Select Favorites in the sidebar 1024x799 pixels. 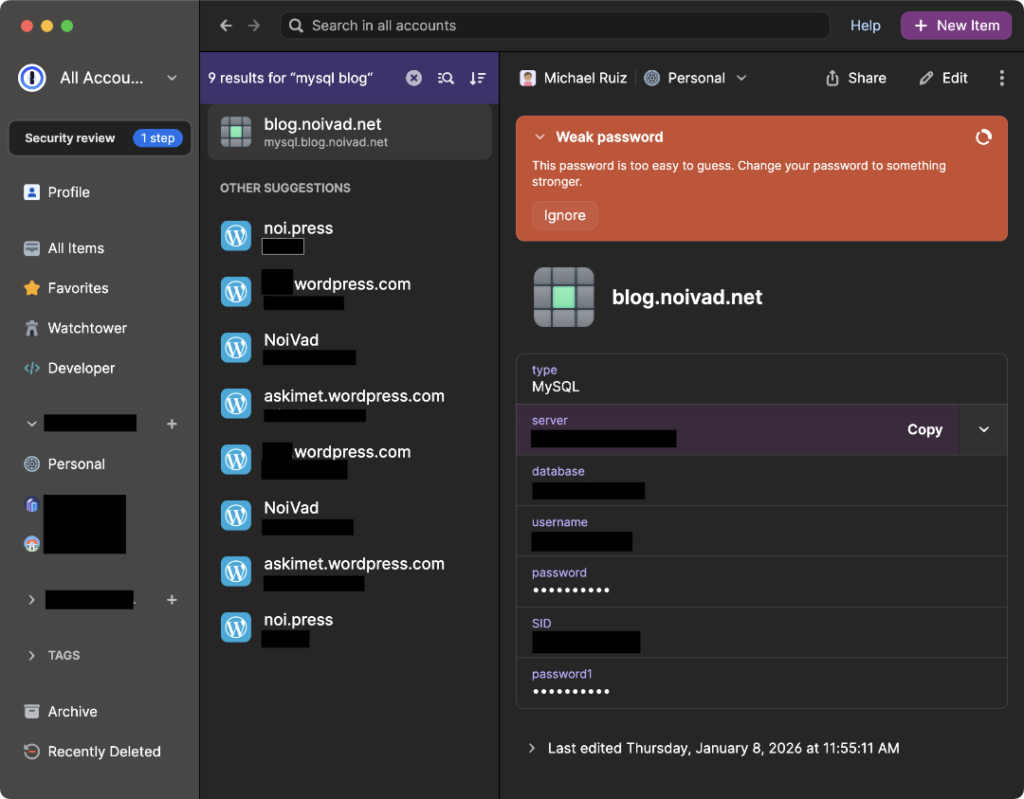(x=77, y=288)
